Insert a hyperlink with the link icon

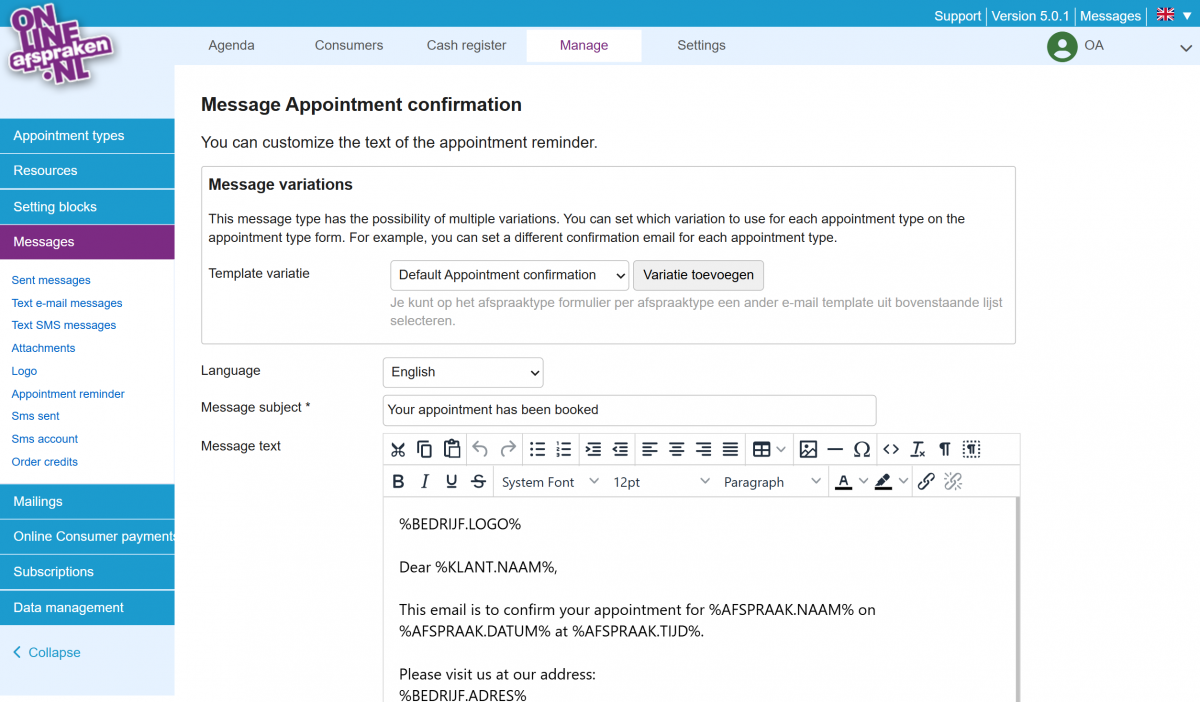[x=925, y=481]
